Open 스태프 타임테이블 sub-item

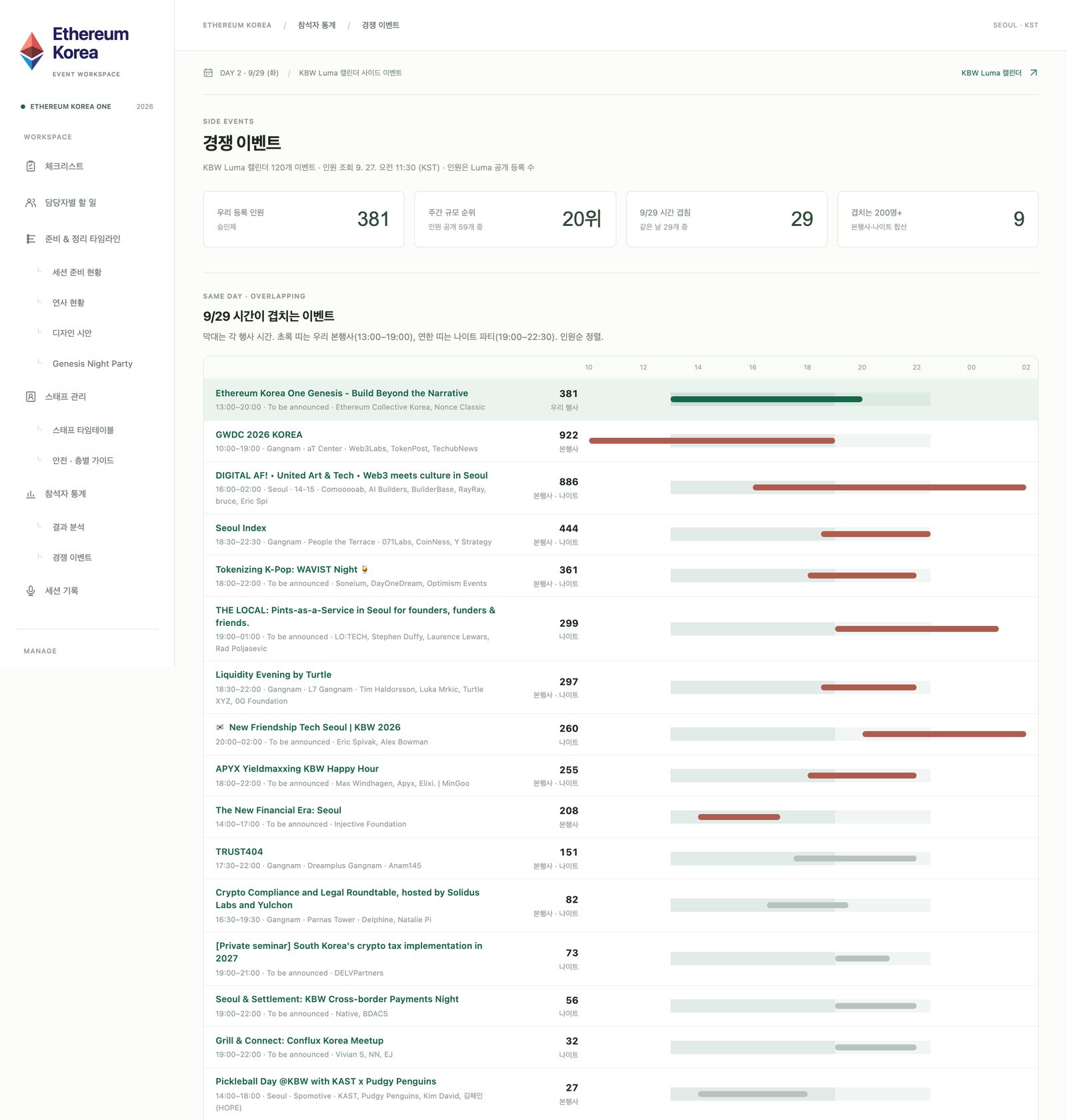coord(83,431)
